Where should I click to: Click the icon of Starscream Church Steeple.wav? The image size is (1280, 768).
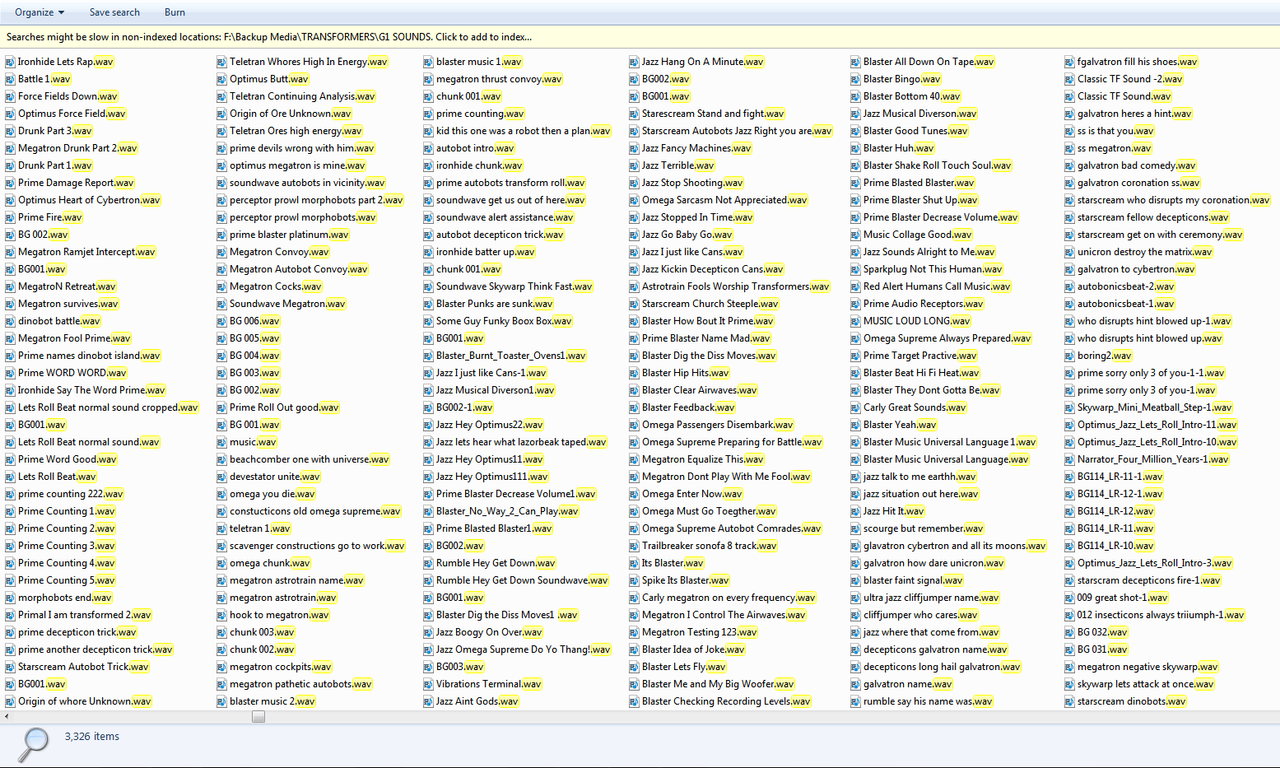[634, 304]
